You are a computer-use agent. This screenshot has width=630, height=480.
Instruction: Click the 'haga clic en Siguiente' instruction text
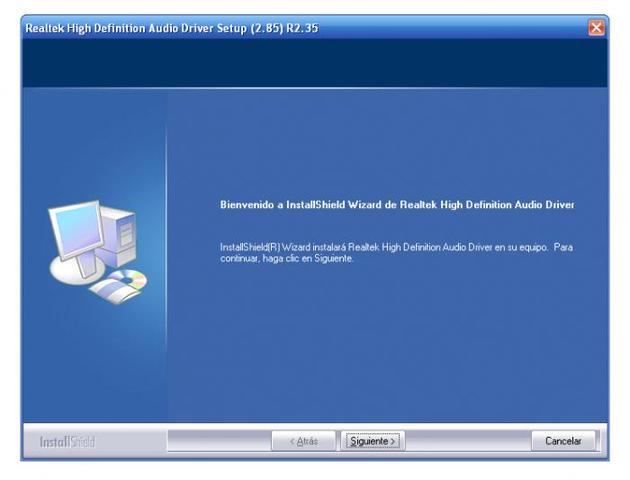point(308,258)
